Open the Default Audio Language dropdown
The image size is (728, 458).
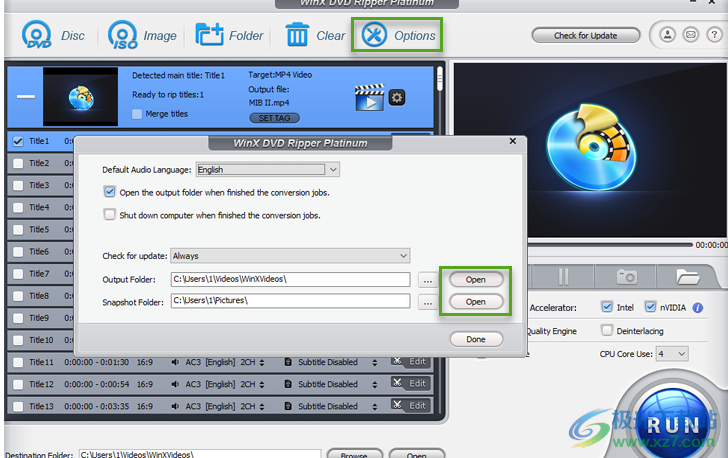click(x=268, y=170)
